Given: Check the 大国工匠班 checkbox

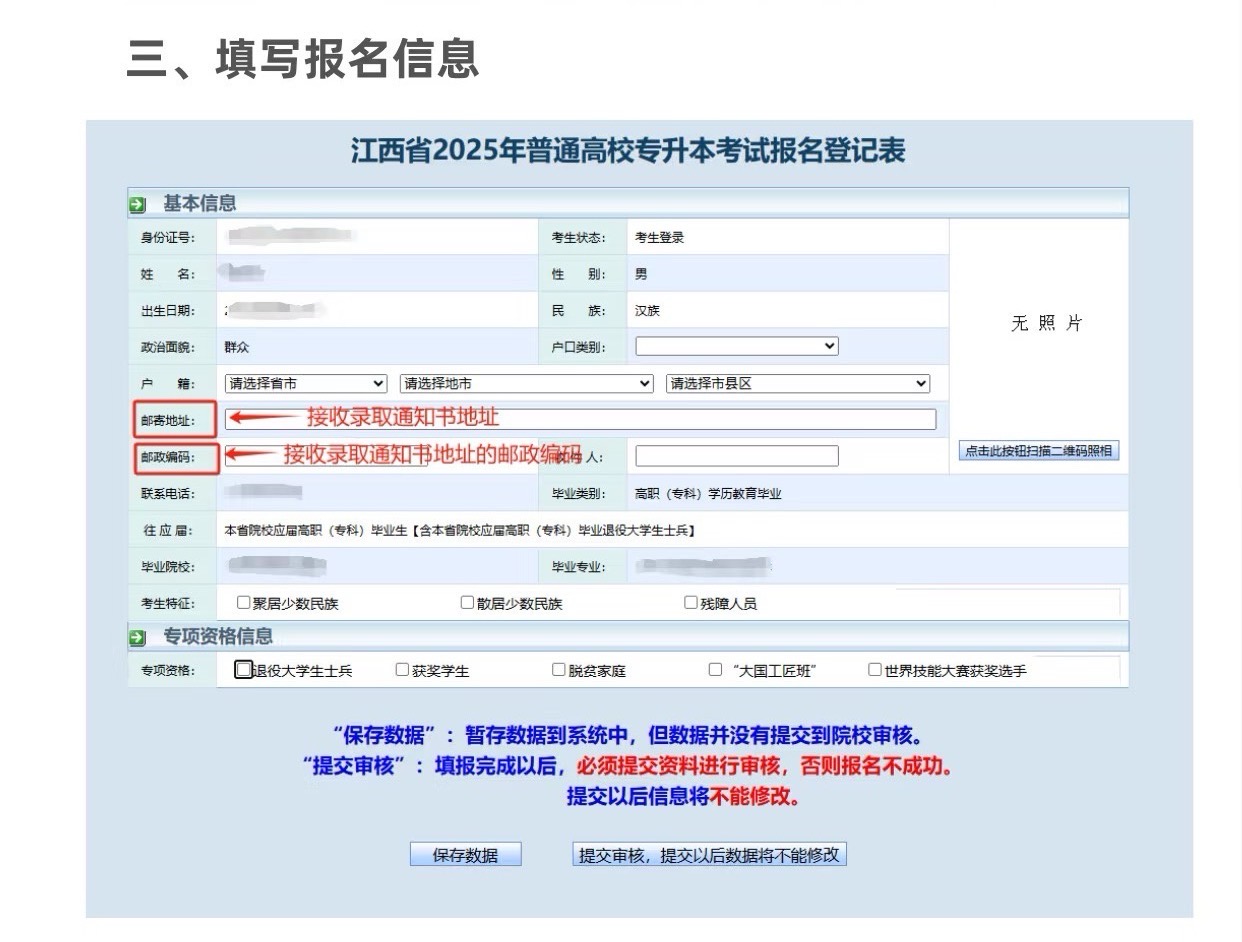Looking at the screenshot, I should [x=715, y=669].
